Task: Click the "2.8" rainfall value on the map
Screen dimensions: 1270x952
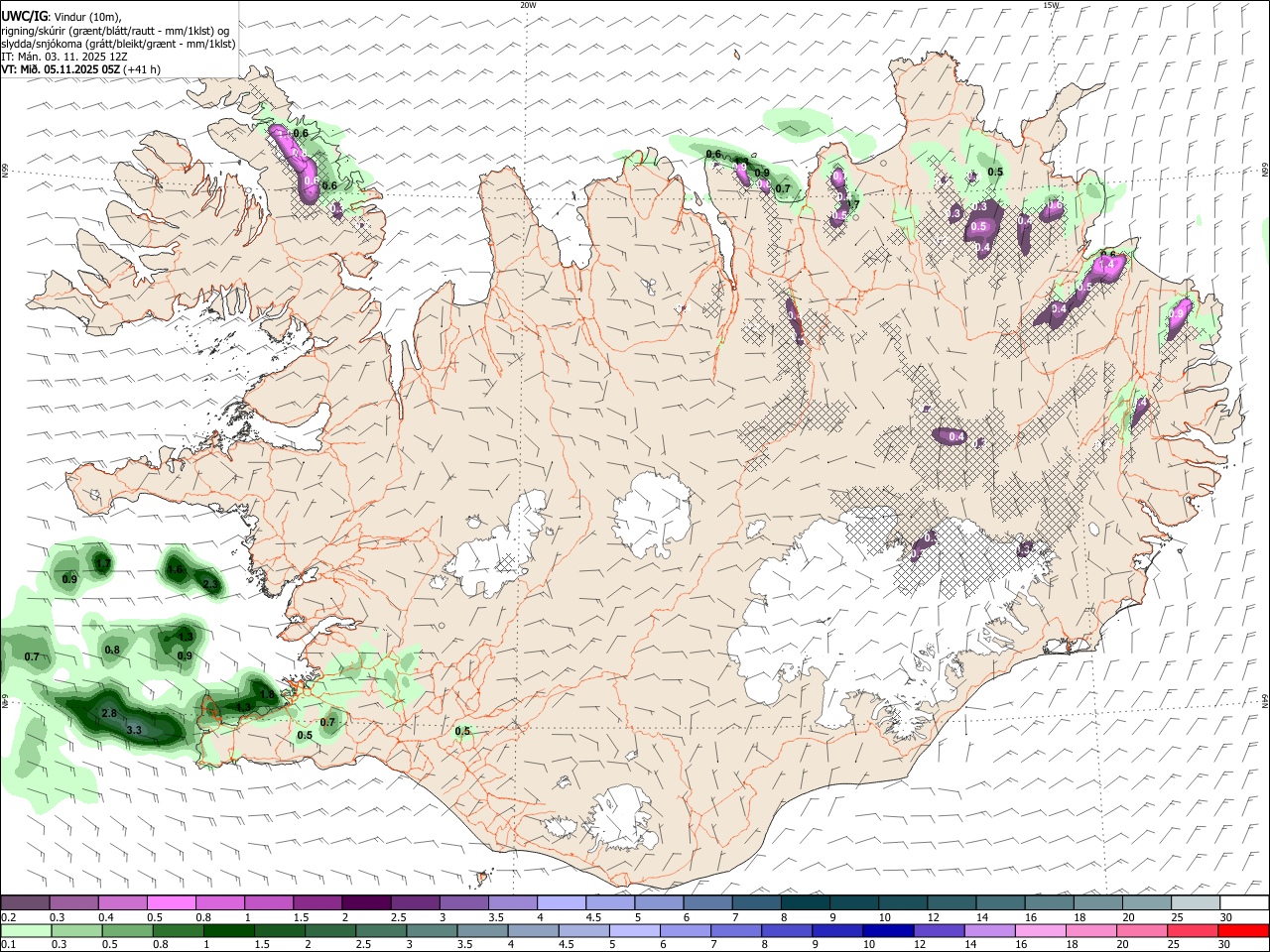Action: [109, 713]
